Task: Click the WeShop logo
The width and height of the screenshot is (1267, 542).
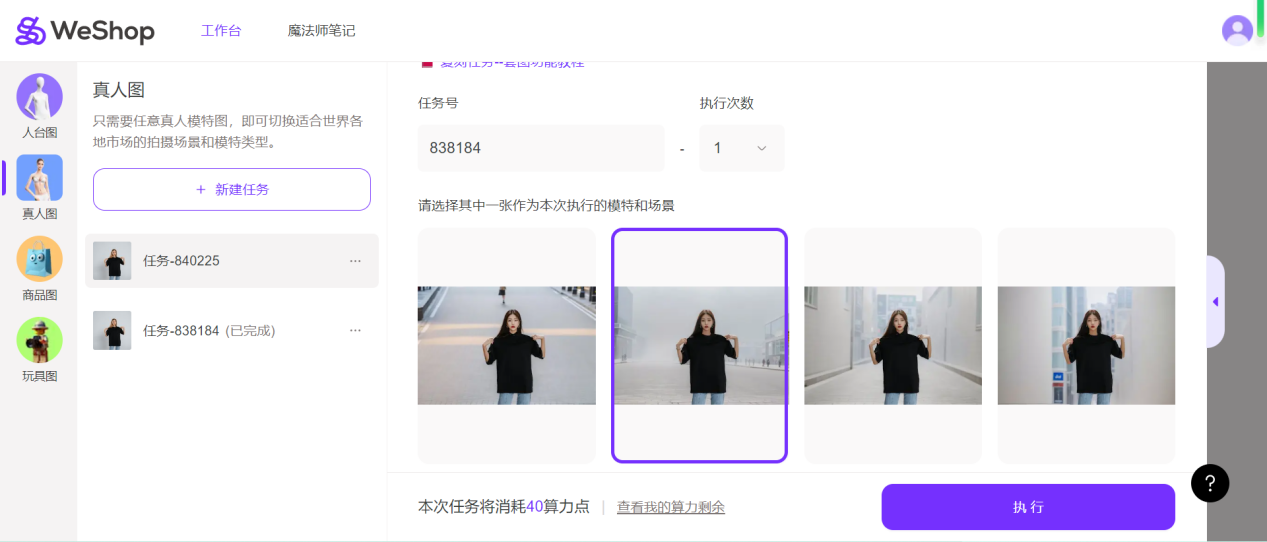Action: [85, 31]
